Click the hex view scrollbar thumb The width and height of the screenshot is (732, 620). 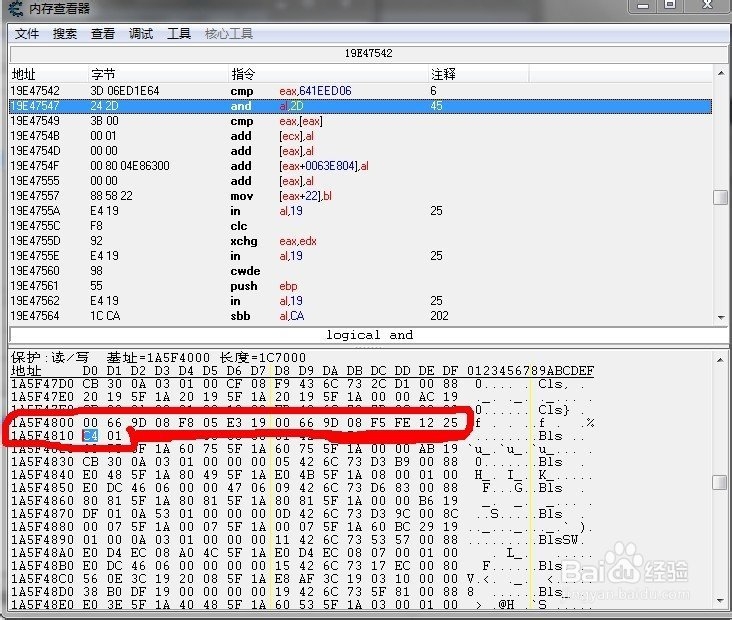click(721, 482)
